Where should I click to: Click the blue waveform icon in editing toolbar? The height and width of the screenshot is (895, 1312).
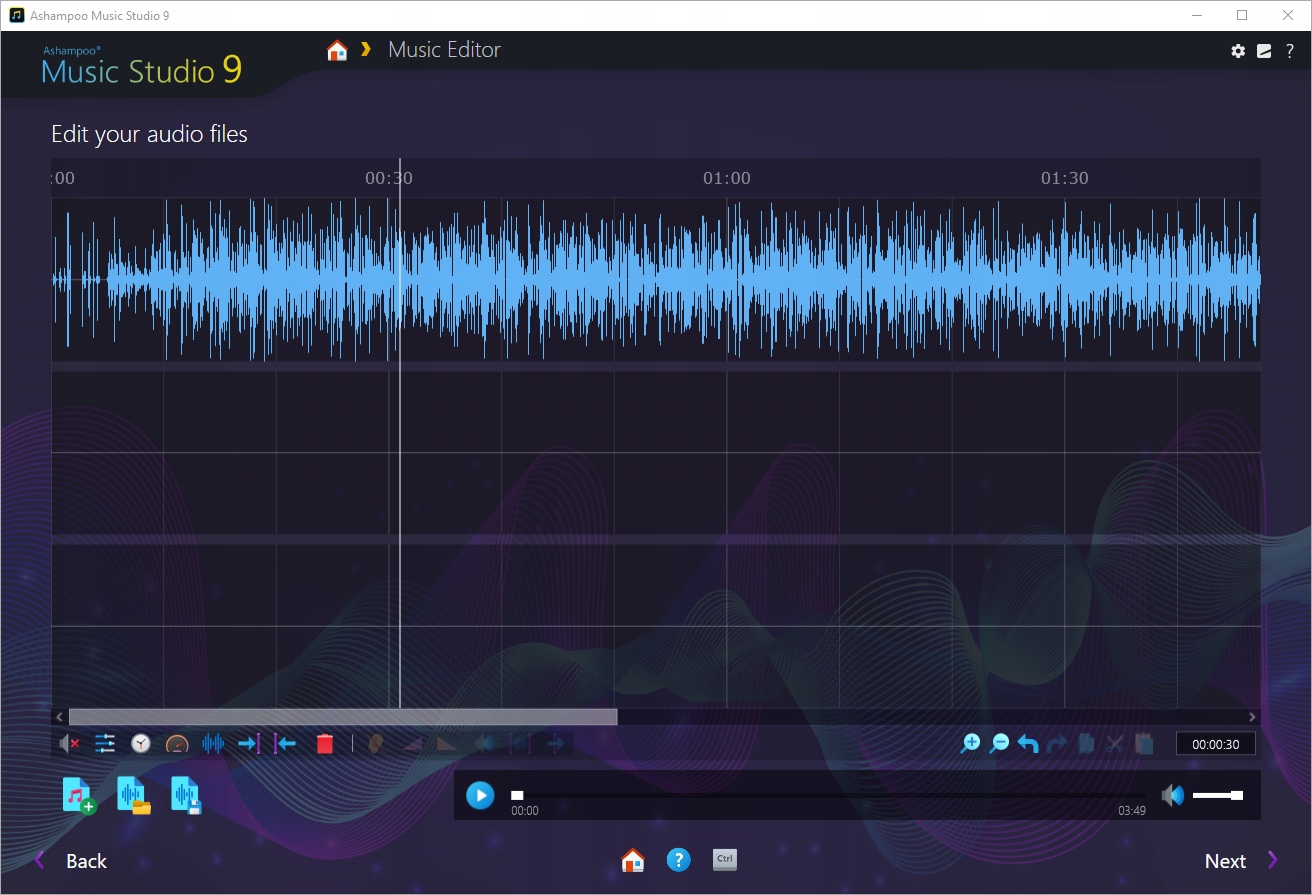213,744
